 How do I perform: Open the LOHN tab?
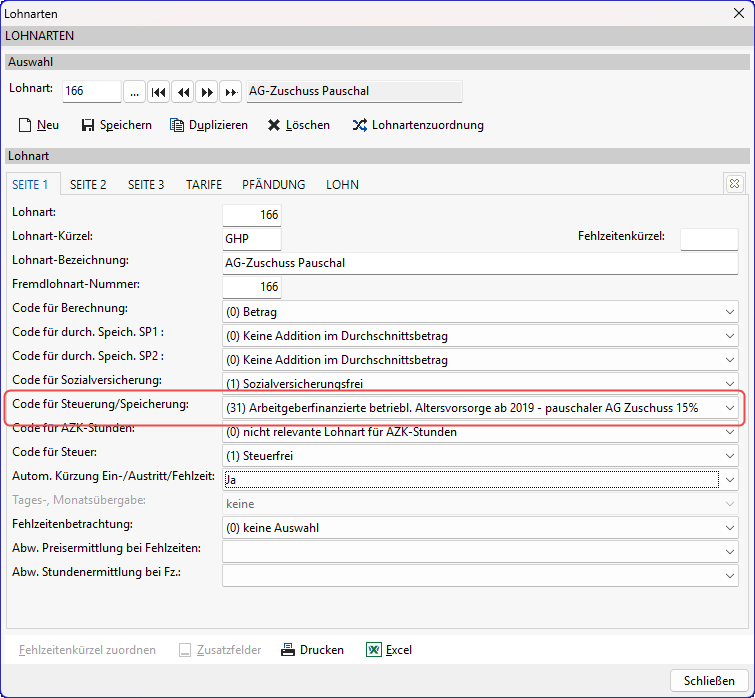click(342, 185)
